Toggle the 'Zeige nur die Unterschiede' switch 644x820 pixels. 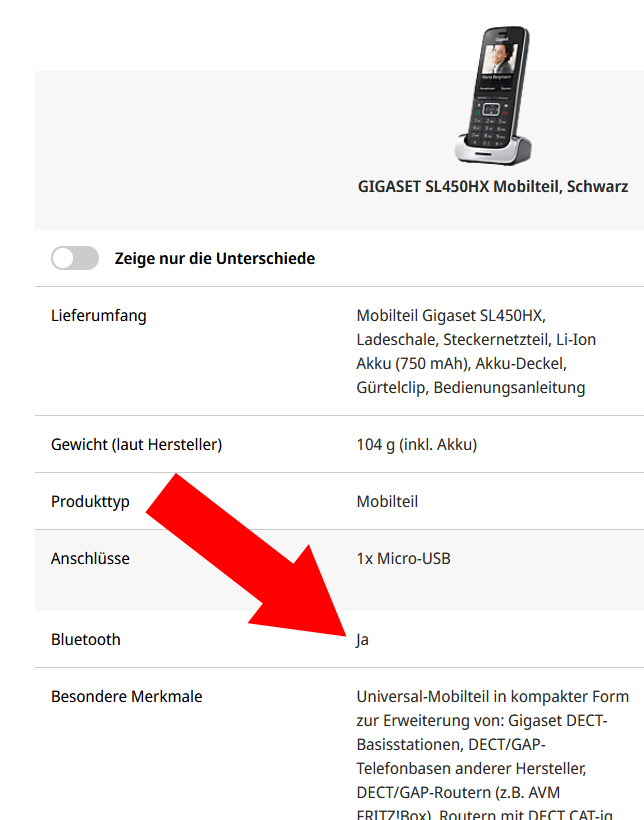pyautogui.click(x=75, y=258)
